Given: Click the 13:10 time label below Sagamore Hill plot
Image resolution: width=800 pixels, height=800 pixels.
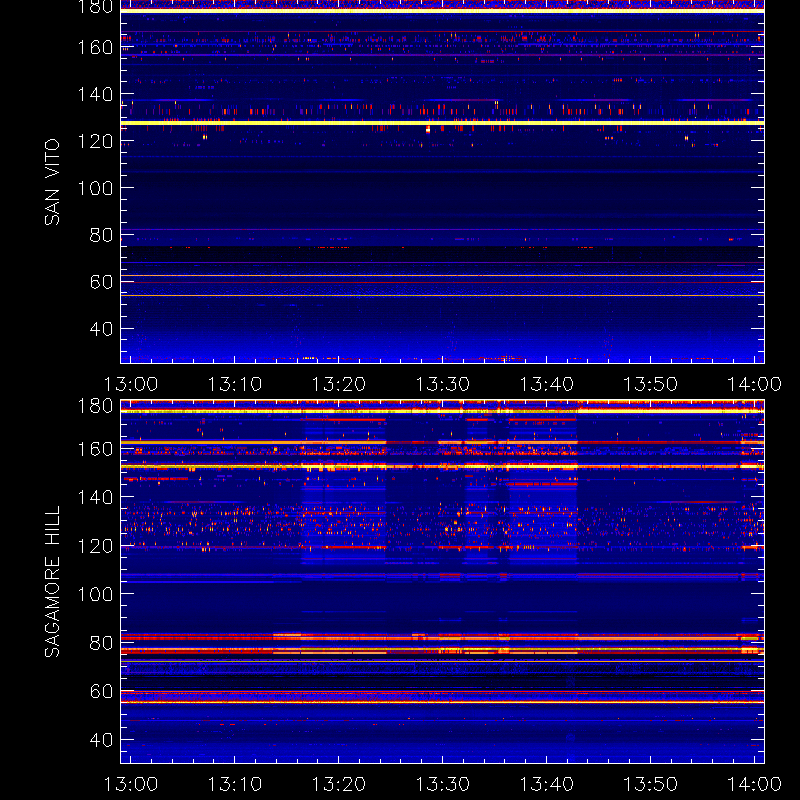Looking at the screenshot, I should [235, 784].
